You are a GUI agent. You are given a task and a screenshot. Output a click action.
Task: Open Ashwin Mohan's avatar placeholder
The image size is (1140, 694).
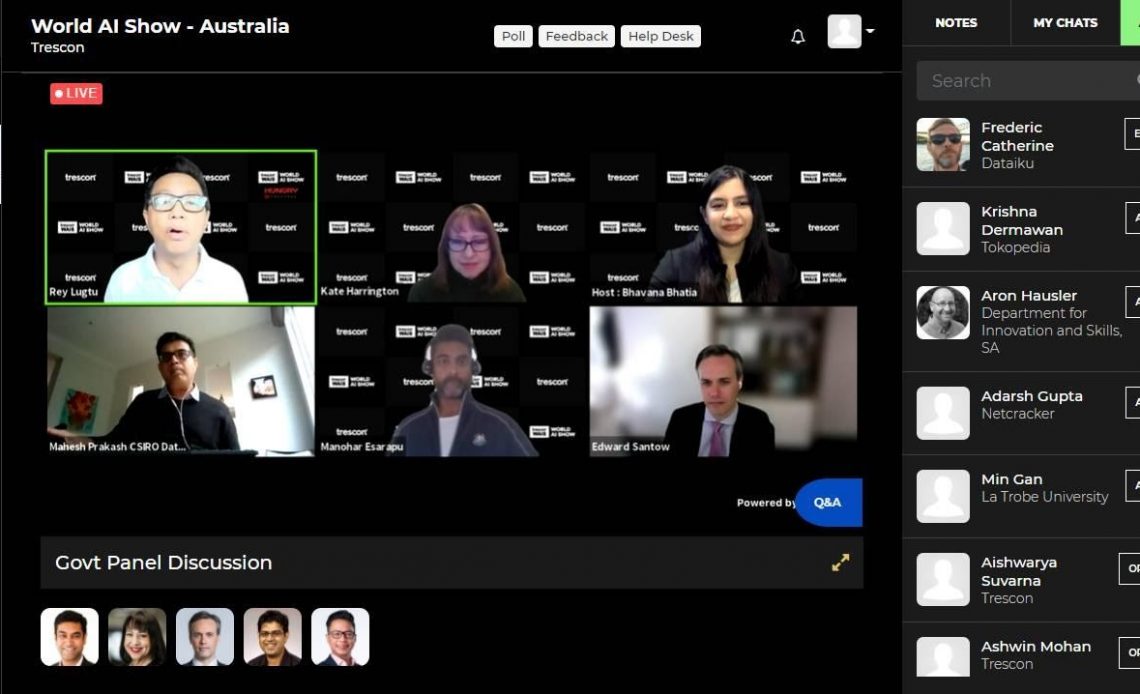pyautogui.click(x=943, y=657)
